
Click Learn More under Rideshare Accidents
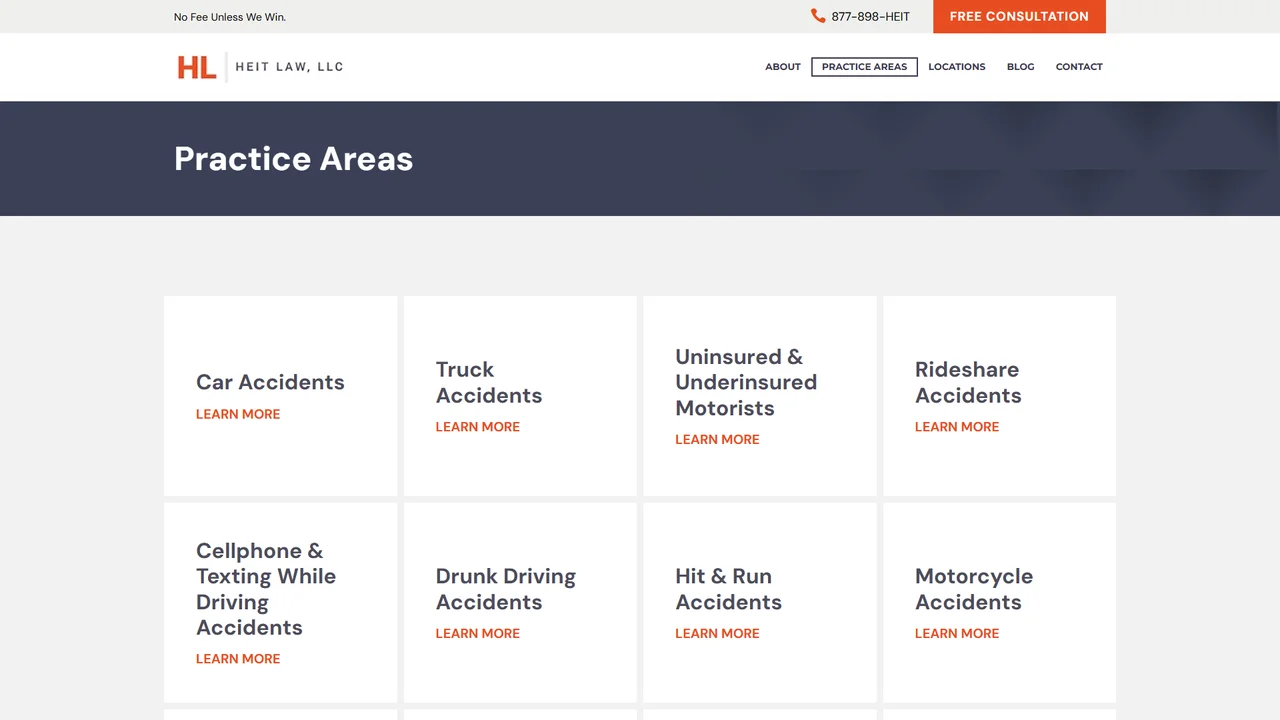click(957, 427)
